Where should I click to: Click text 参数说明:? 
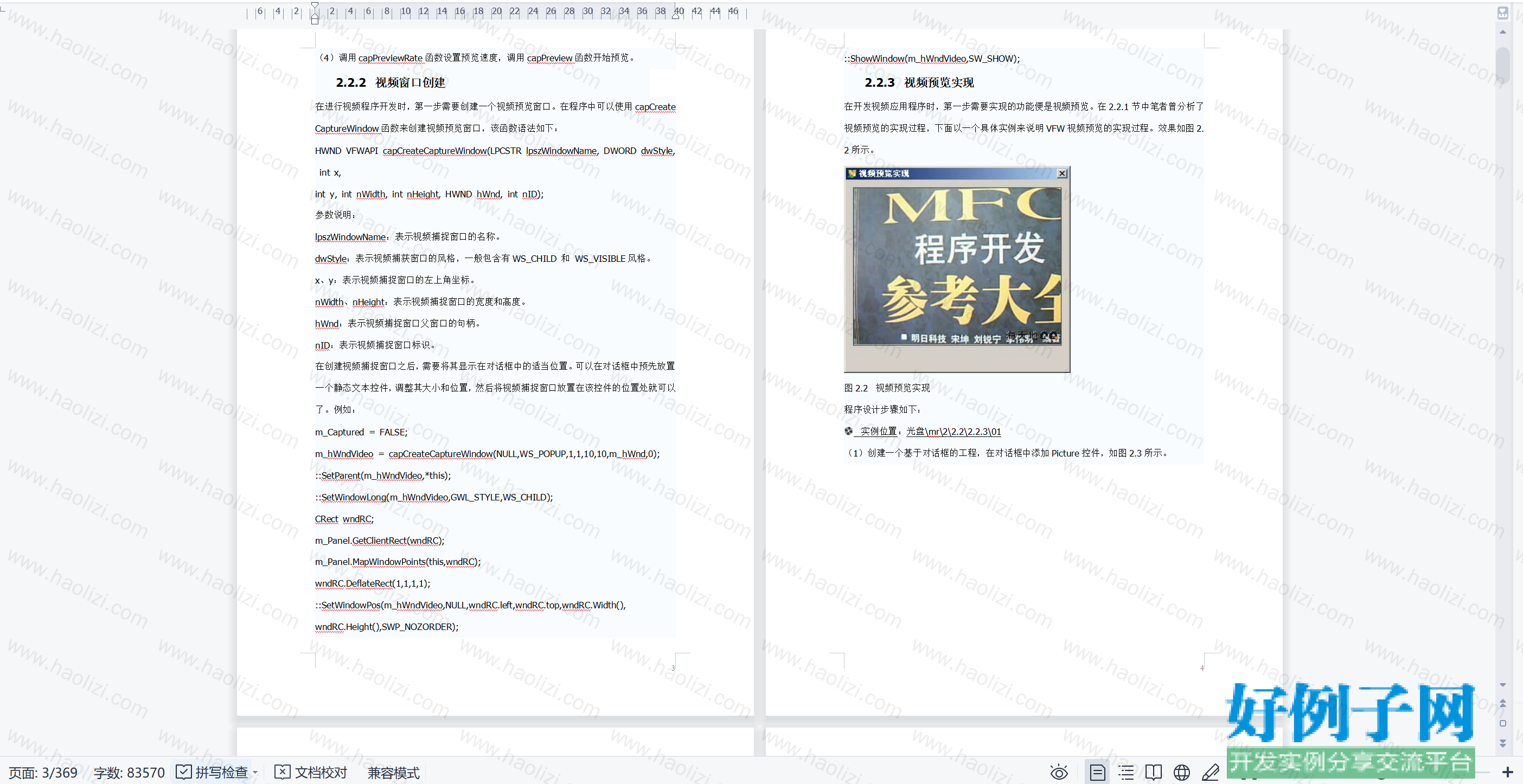pos(335,215)
